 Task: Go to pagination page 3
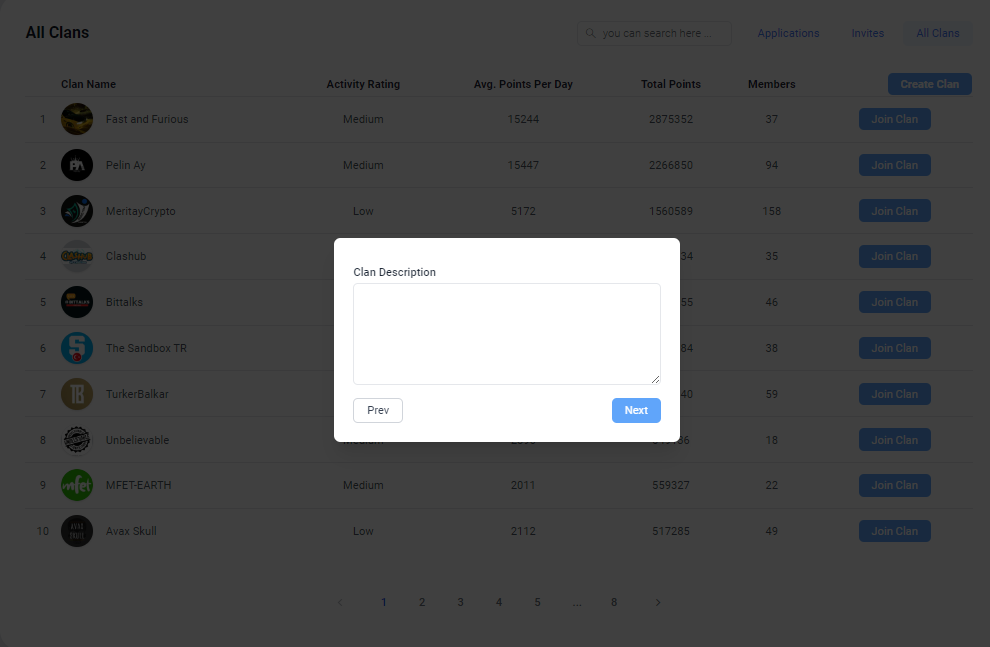460,602
